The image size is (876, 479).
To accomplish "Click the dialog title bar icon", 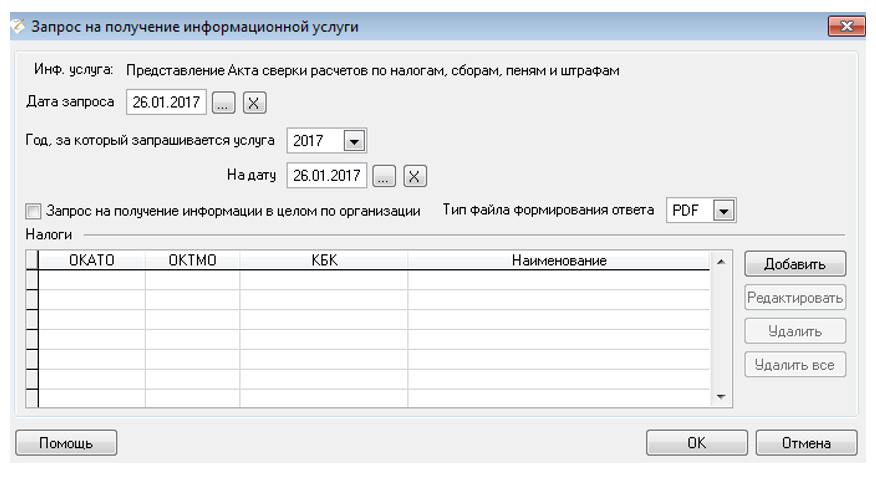I will [x=17, y=27].
